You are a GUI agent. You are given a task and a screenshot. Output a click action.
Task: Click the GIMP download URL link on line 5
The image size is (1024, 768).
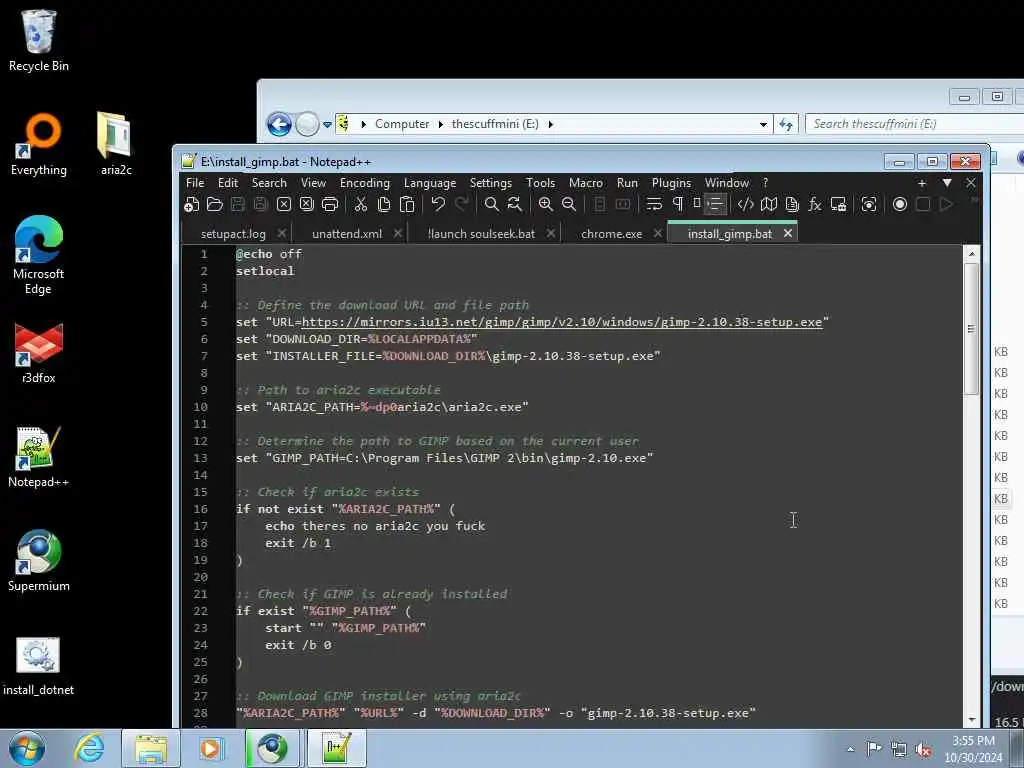pos(562,322)
